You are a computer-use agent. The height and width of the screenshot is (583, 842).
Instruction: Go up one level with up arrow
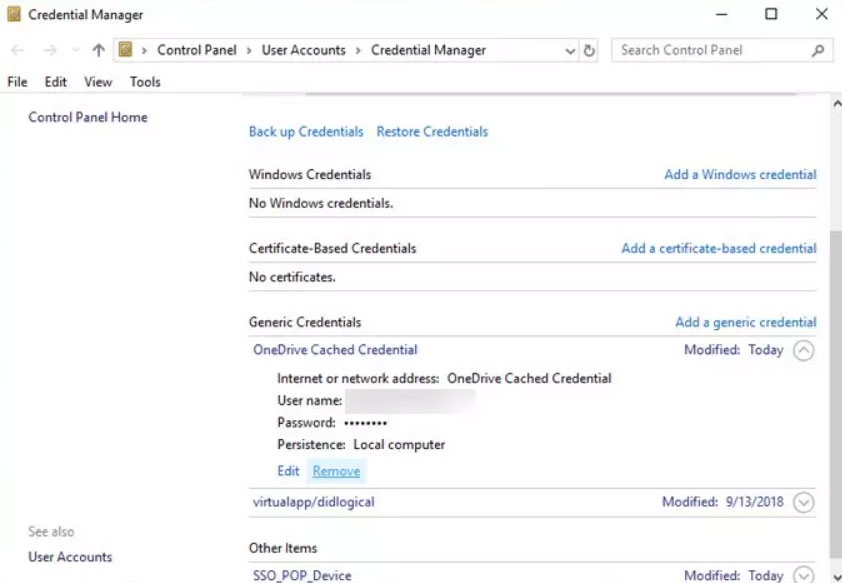[x=98, y=50]
